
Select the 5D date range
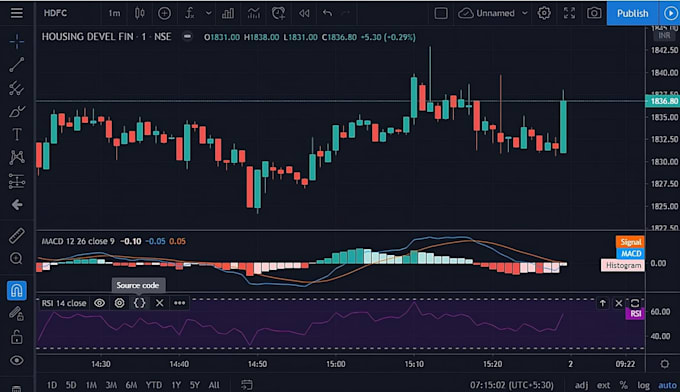tap(71, 385)
